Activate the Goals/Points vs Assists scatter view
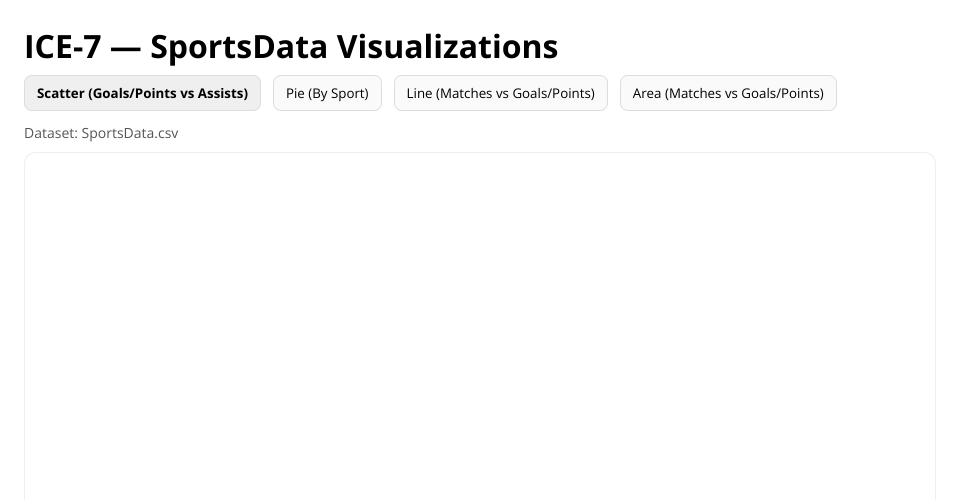The height and width of the screenshot is (500, 960). (142, 93)
